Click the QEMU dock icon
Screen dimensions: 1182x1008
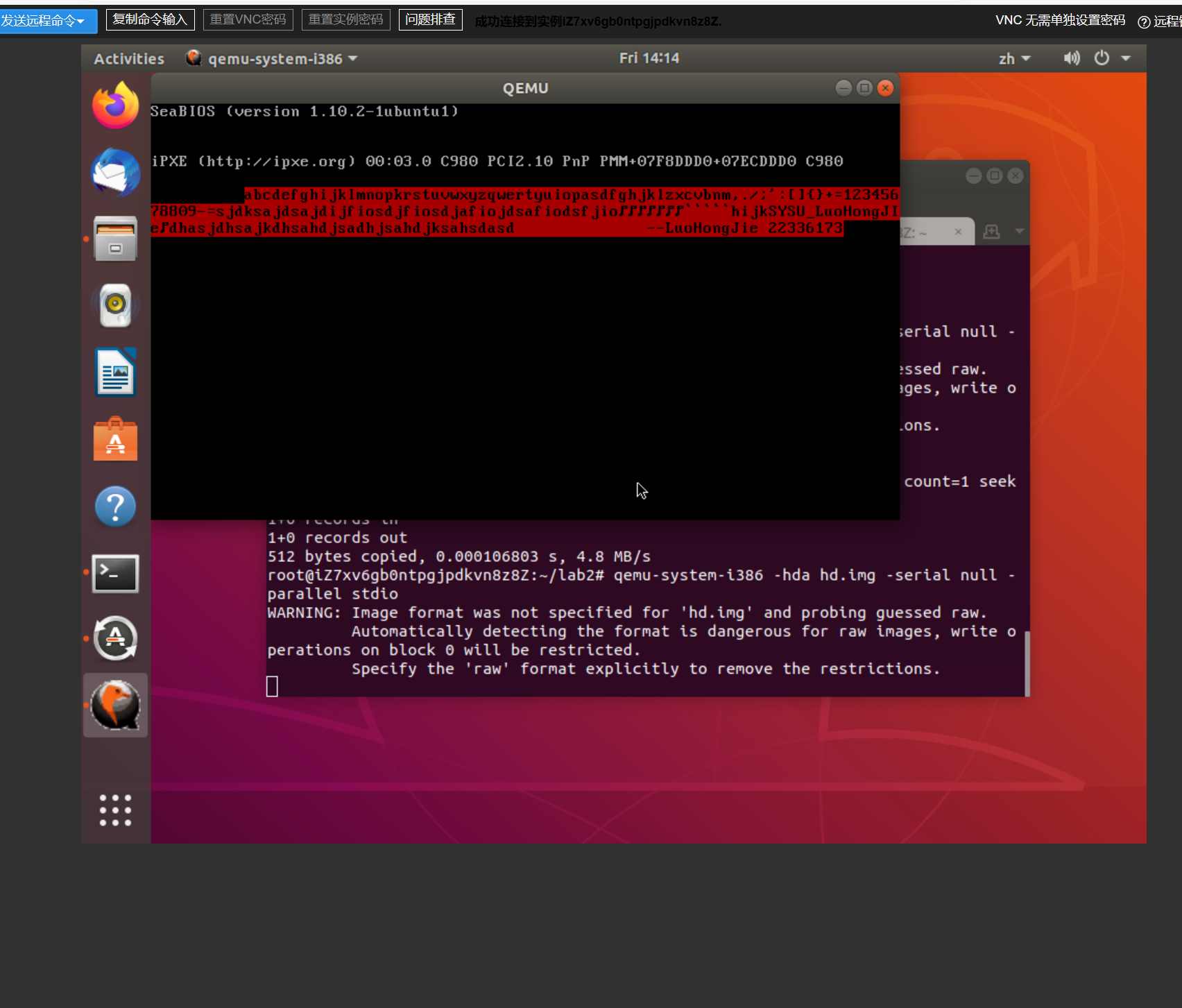tap(115, 705)
